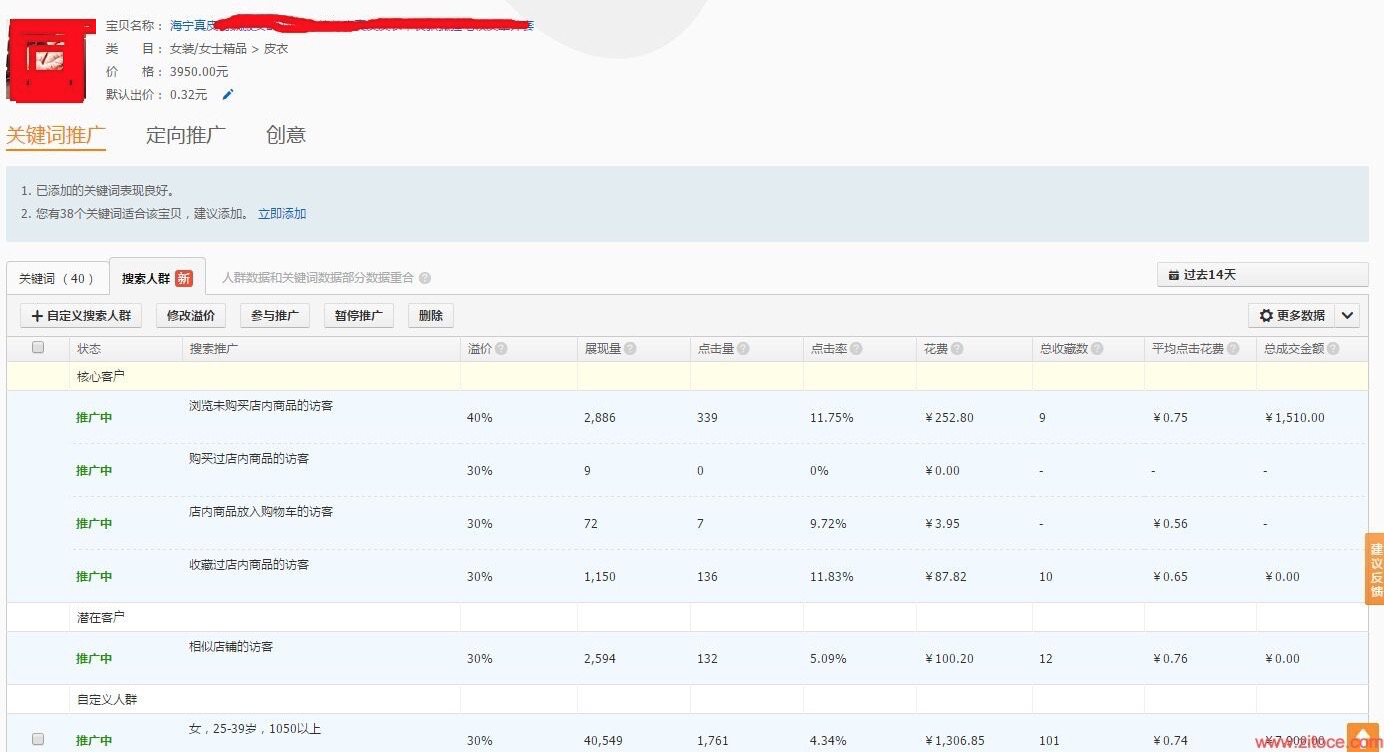
Task: Open the 创意 tab
Action: click(x=285, y=135)
